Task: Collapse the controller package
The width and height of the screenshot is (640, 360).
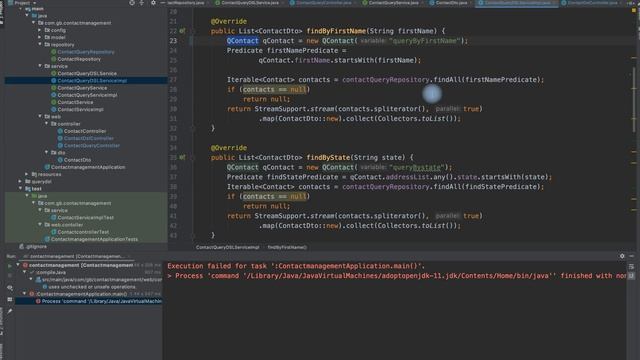Action: (x=47, y=124)
